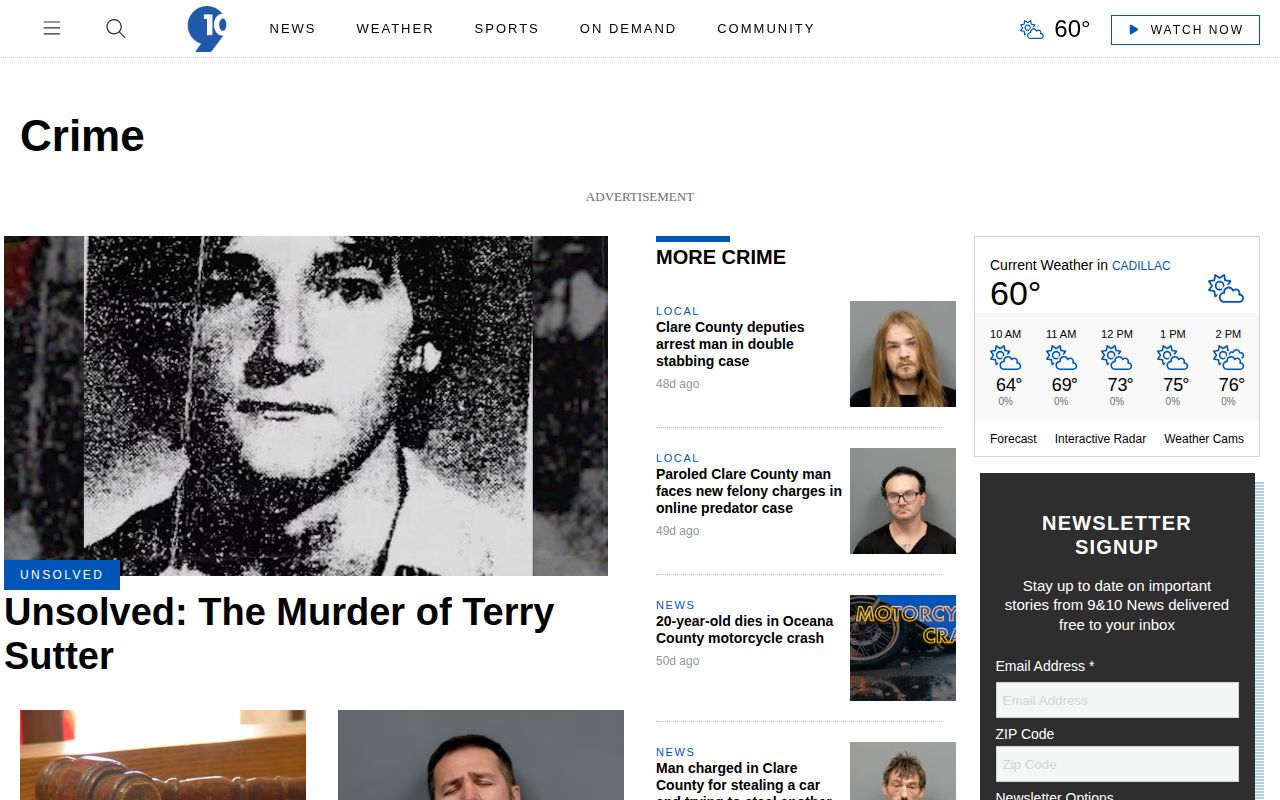Image resolution: width=1280 pixels, height=800 pixels.
Task: Click the online predator case mugshot thumbnail
Action: point(903,501)
